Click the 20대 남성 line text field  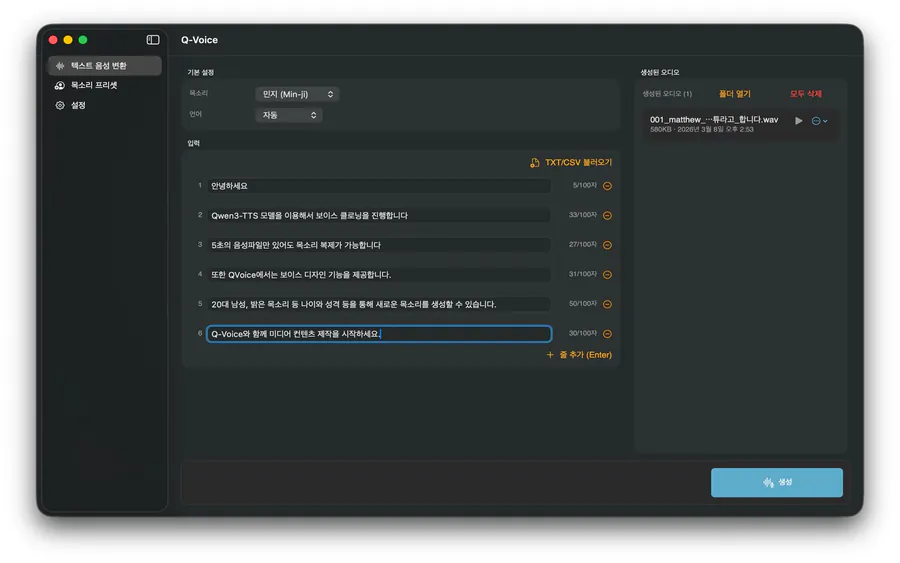point(378,304)
